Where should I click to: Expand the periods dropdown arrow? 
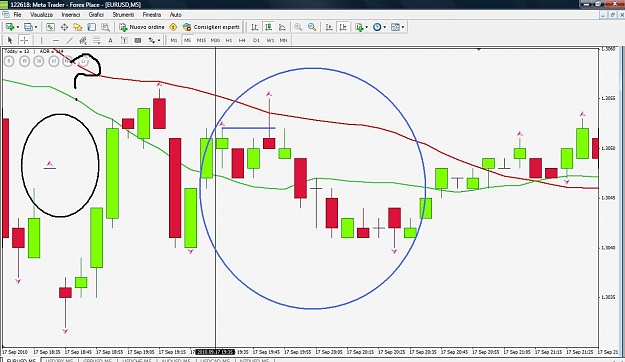[x=385, y=27]
